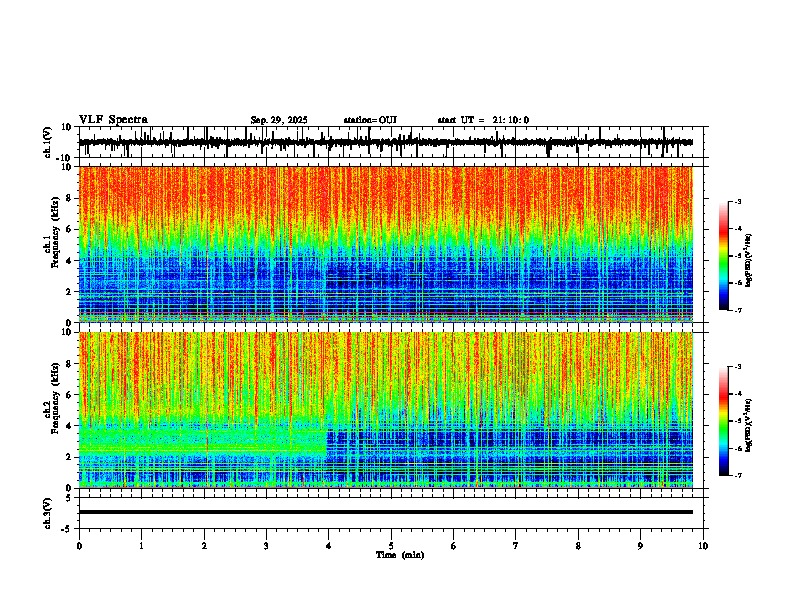The width and height of the screenshot is (792, 612).
Task: Click the ch.2 colorbar 'log(PSD)' label
Action: 748,426
